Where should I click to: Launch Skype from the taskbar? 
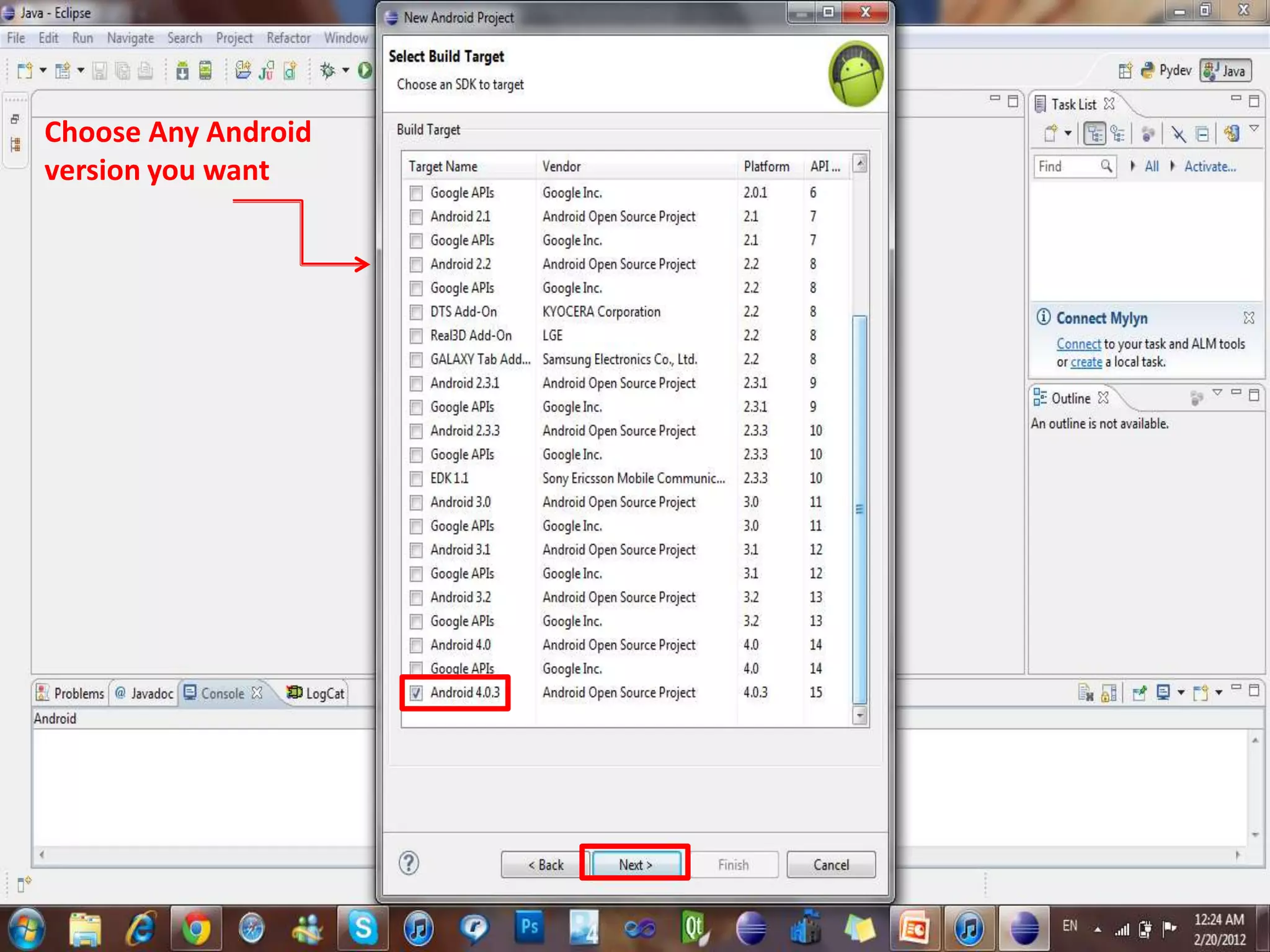pyautogui.click(x=363, y=928)
